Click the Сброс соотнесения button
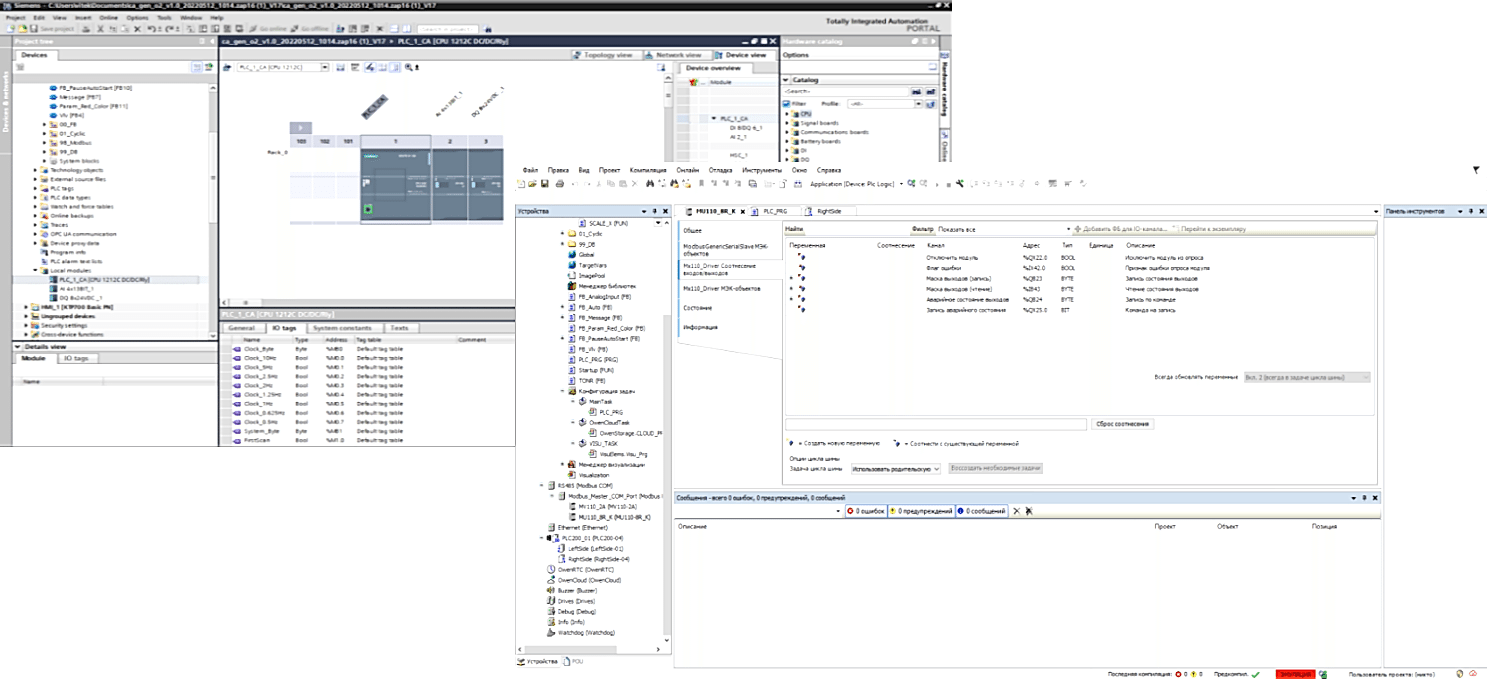Viewport: 1487px width, 680px height. pyautogui.click(x=1123, y=424)
